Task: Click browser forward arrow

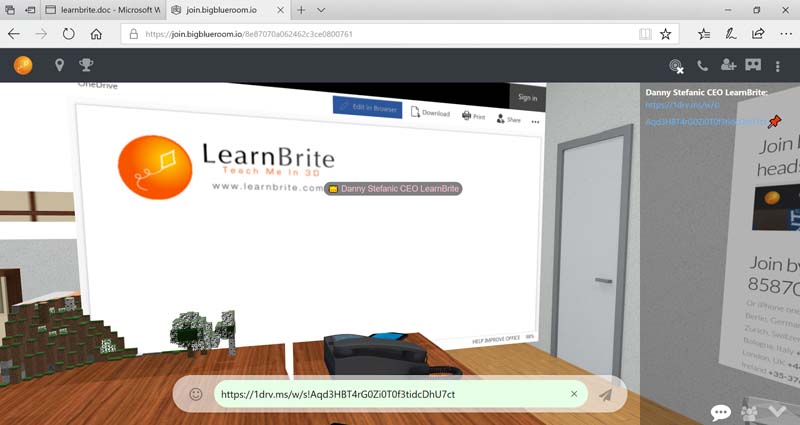Action: point(41,34)
